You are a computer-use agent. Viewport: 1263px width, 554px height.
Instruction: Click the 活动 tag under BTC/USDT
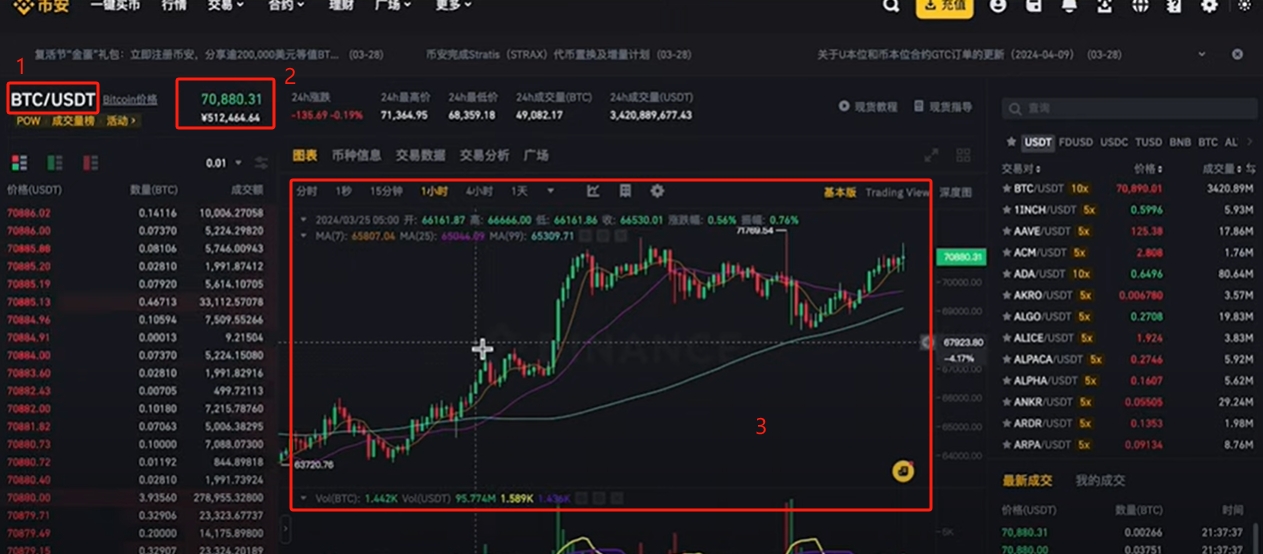[x=121, y=120]
